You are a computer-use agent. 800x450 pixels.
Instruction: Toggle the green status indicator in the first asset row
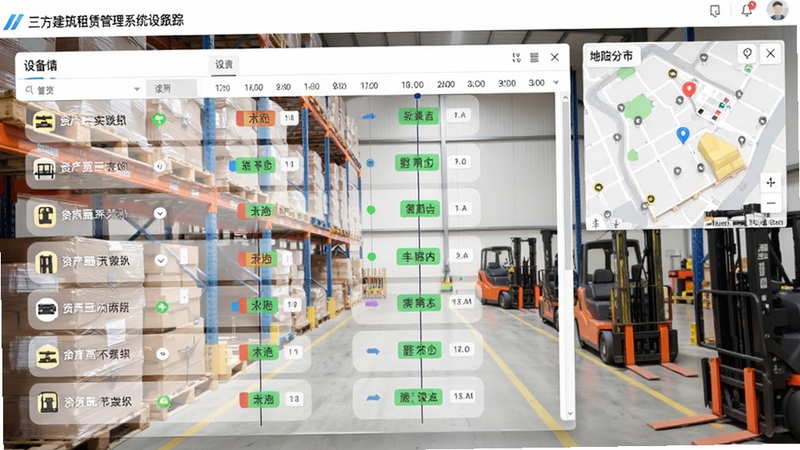(x=159, y=120)
